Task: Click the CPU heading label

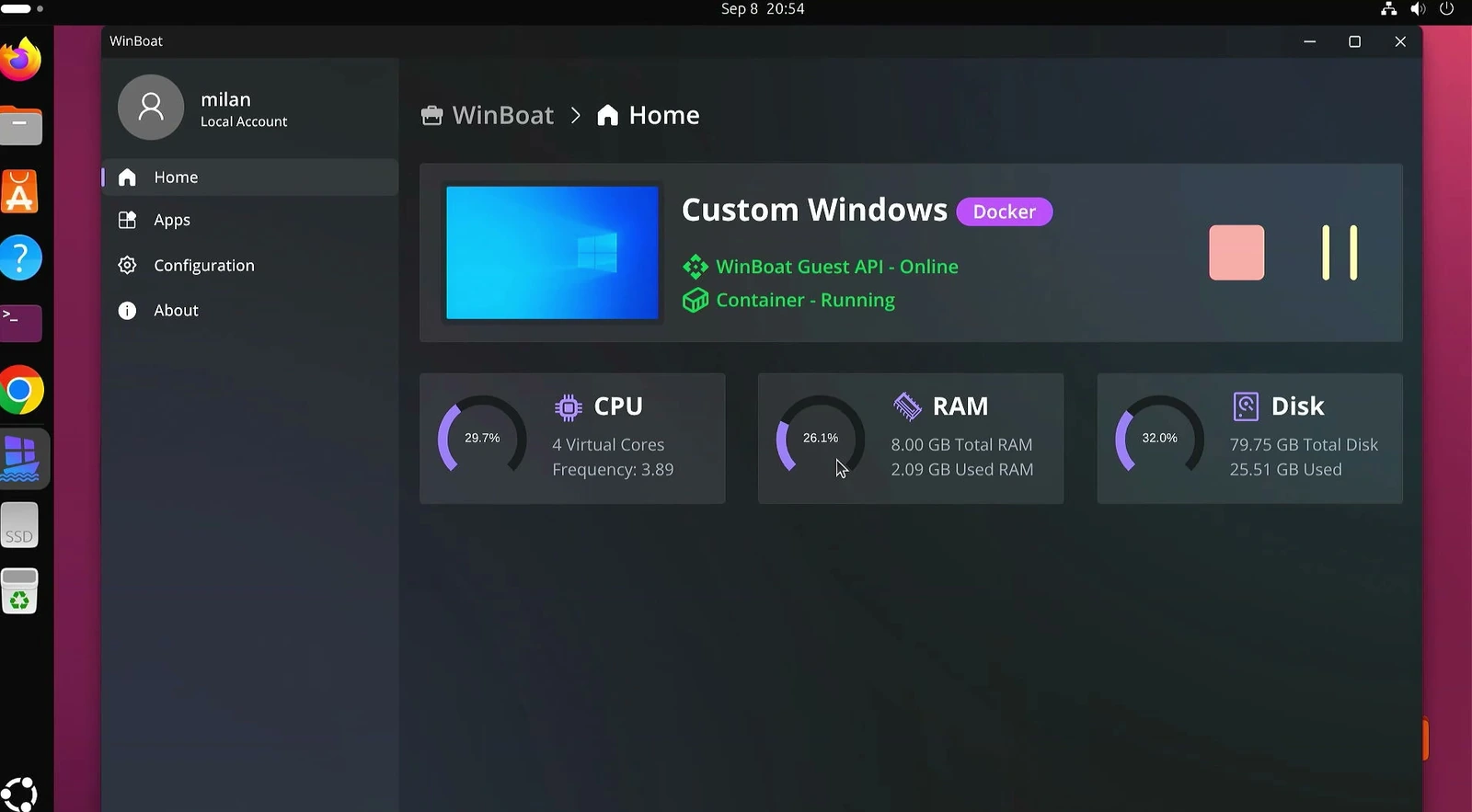Action: [x=618, y=406]
